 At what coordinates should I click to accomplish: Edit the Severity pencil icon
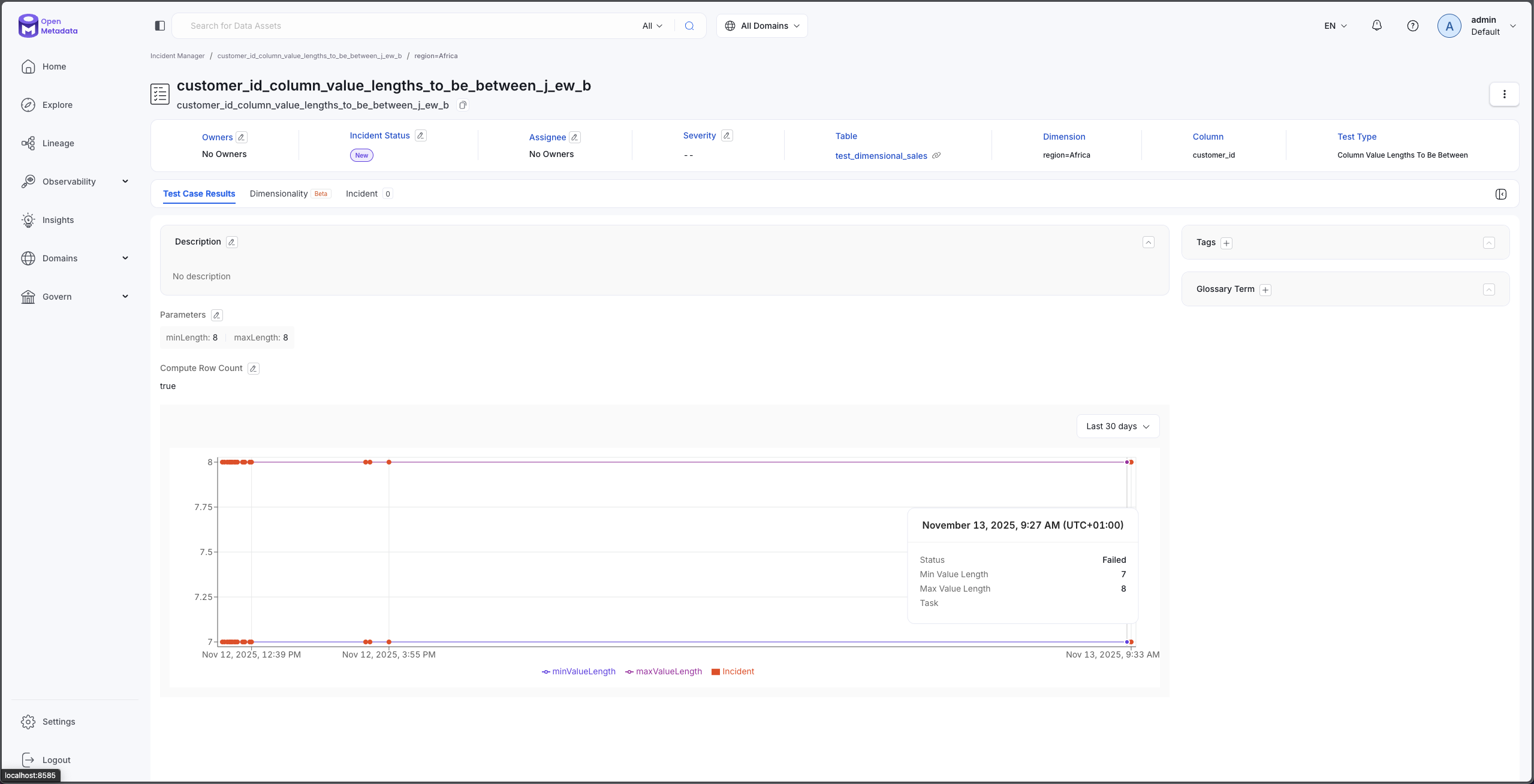click(x=727, y=136)
